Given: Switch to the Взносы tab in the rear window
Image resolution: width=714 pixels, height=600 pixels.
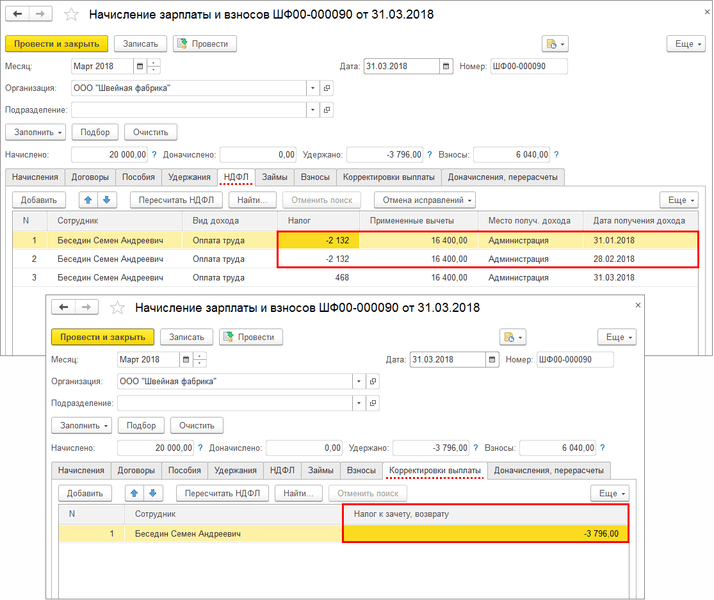Looking at the screenshot, I should click(x=314, y=177).
